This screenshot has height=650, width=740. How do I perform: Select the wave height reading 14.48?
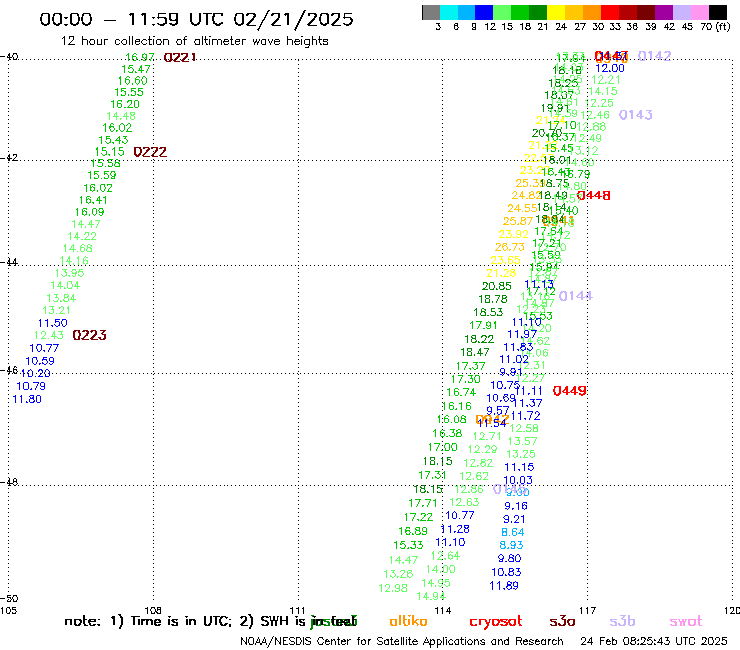(x=121, y=116)
